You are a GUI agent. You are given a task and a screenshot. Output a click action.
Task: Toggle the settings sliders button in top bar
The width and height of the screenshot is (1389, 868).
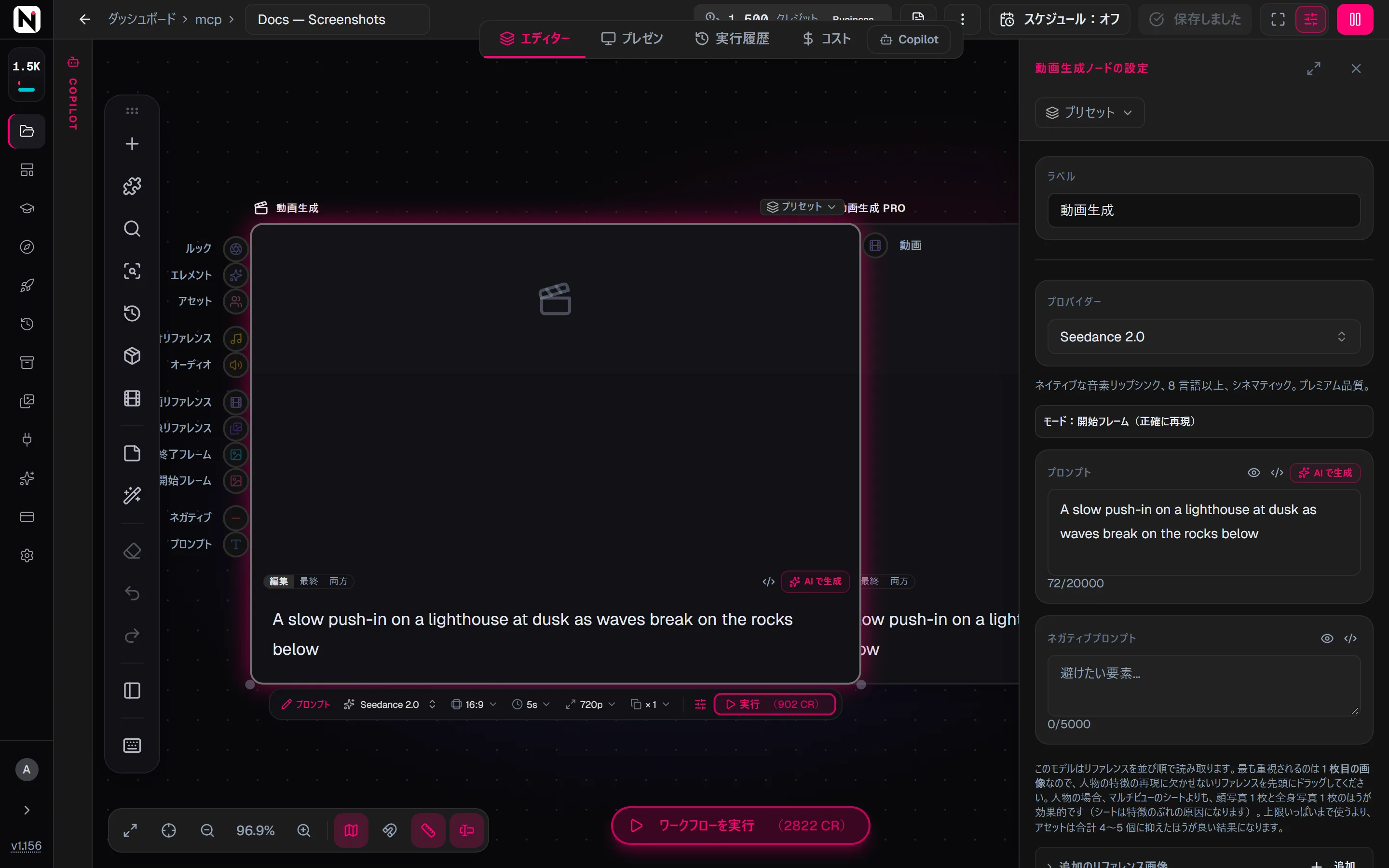click(1311, 19)
